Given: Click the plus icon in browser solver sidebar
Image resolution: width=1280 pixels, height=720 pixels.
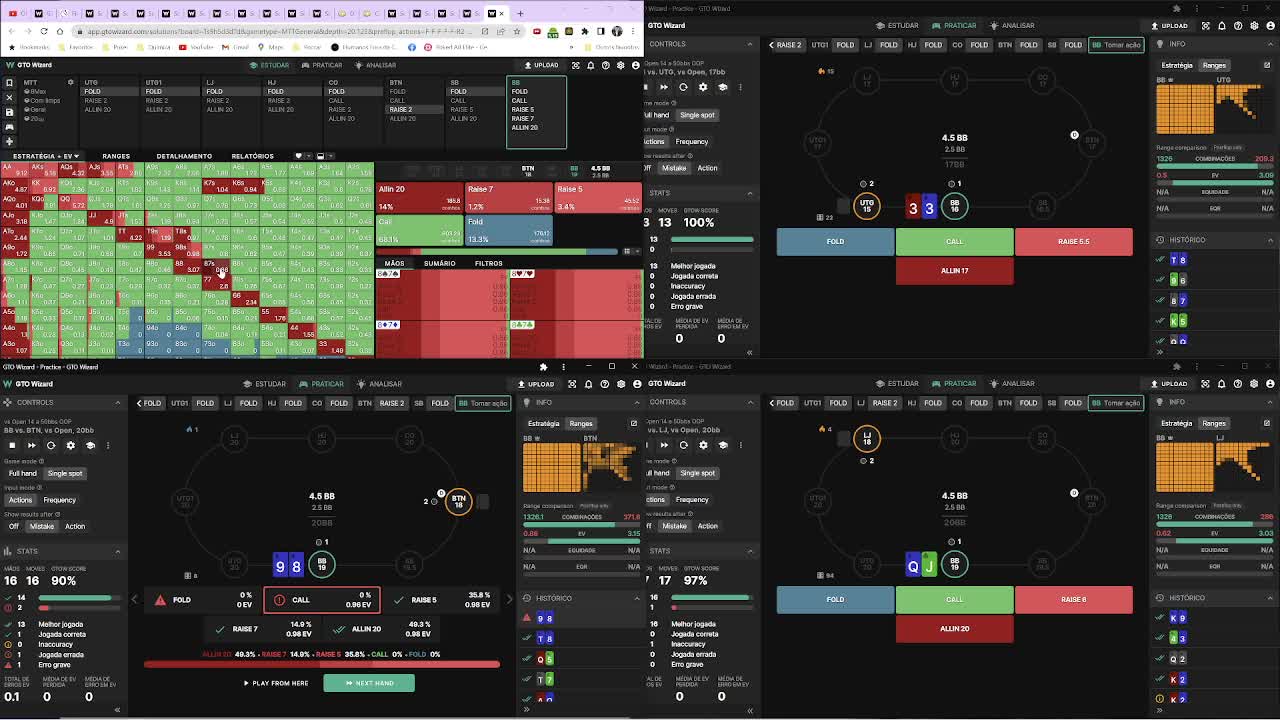Looking at the screenshot, I should tap(9, 141).
